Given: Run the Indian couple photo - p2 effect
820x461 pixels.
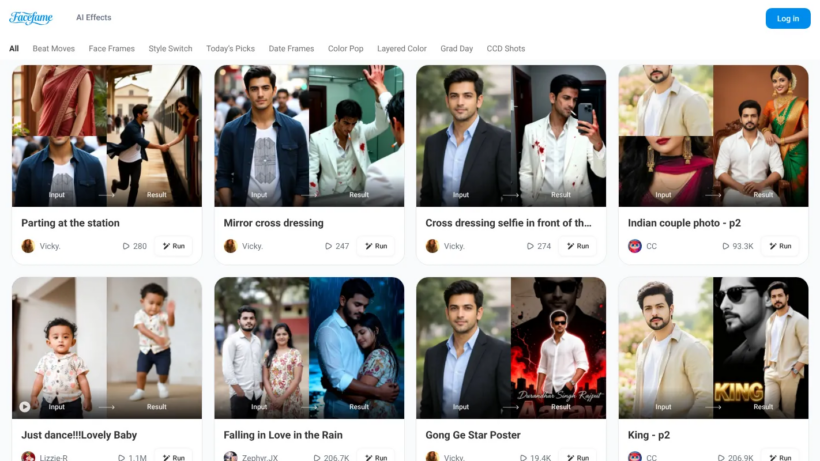Looking at the screenshot, I should pyautogui.click(x=780, y=246).
